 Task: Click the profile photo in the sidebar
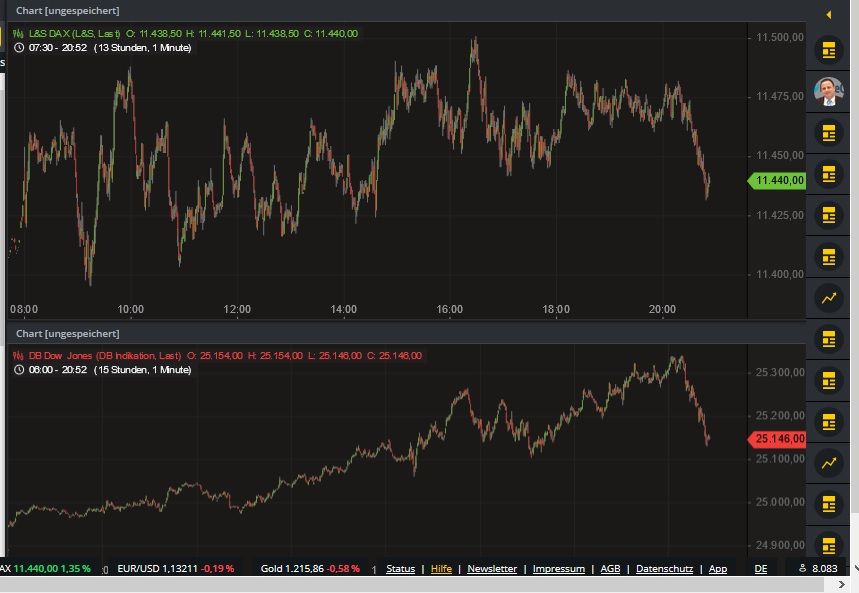pyautogui.click(x=828, y=90)
